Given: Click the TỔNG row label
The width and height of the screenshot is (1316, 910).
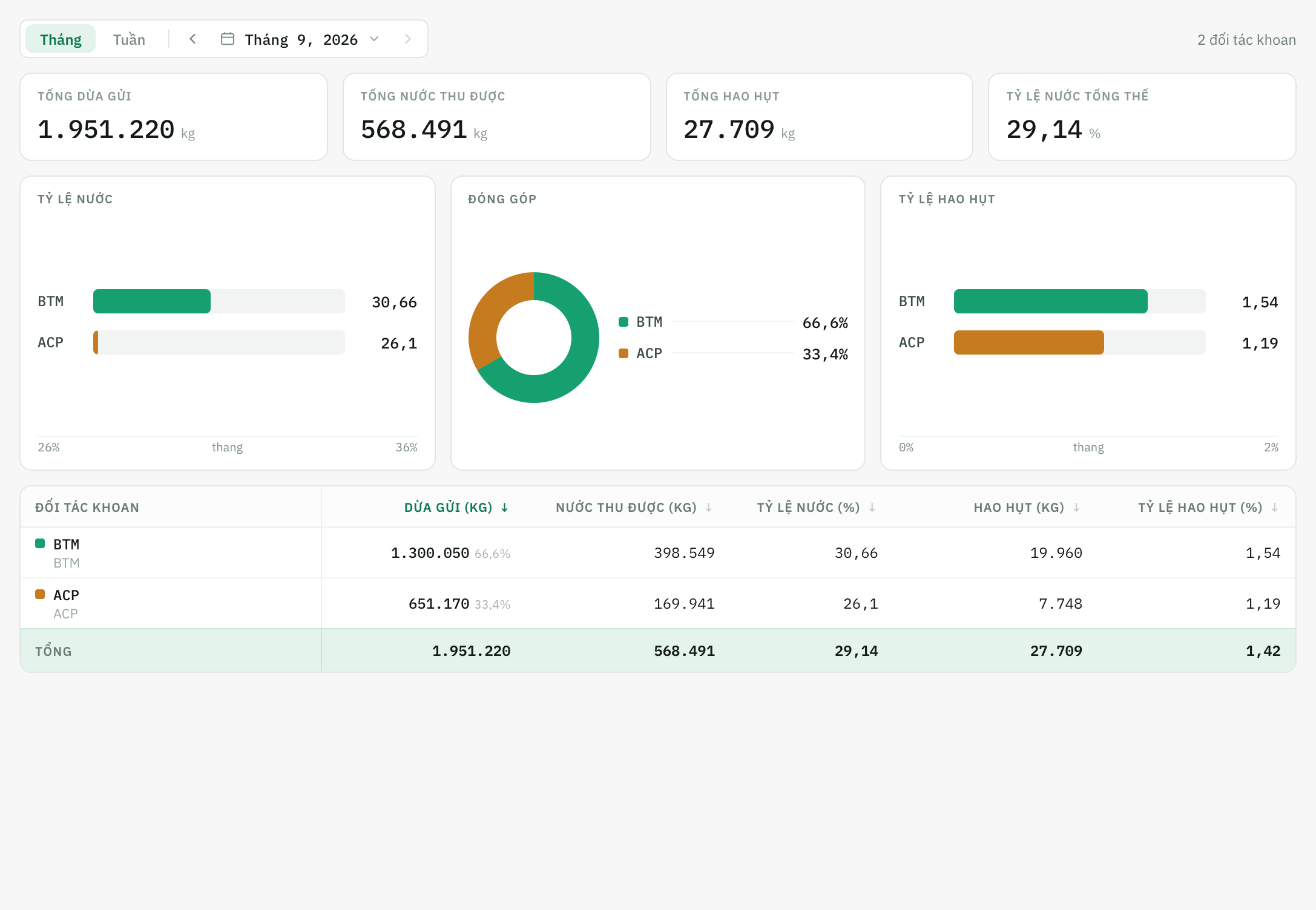Looking at the screenshot, I should click(x=53, y=651).
